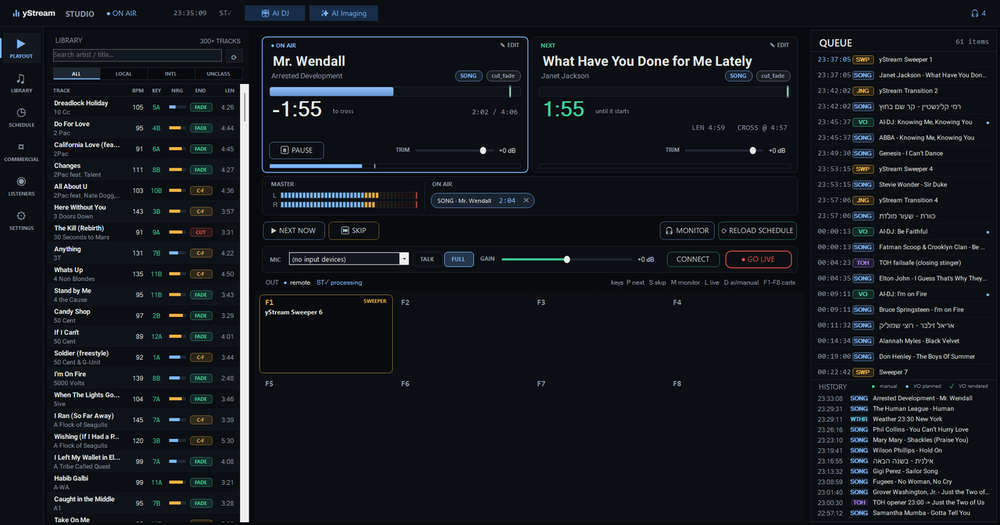Open the Schedule sidebar icon

point(21,117)
